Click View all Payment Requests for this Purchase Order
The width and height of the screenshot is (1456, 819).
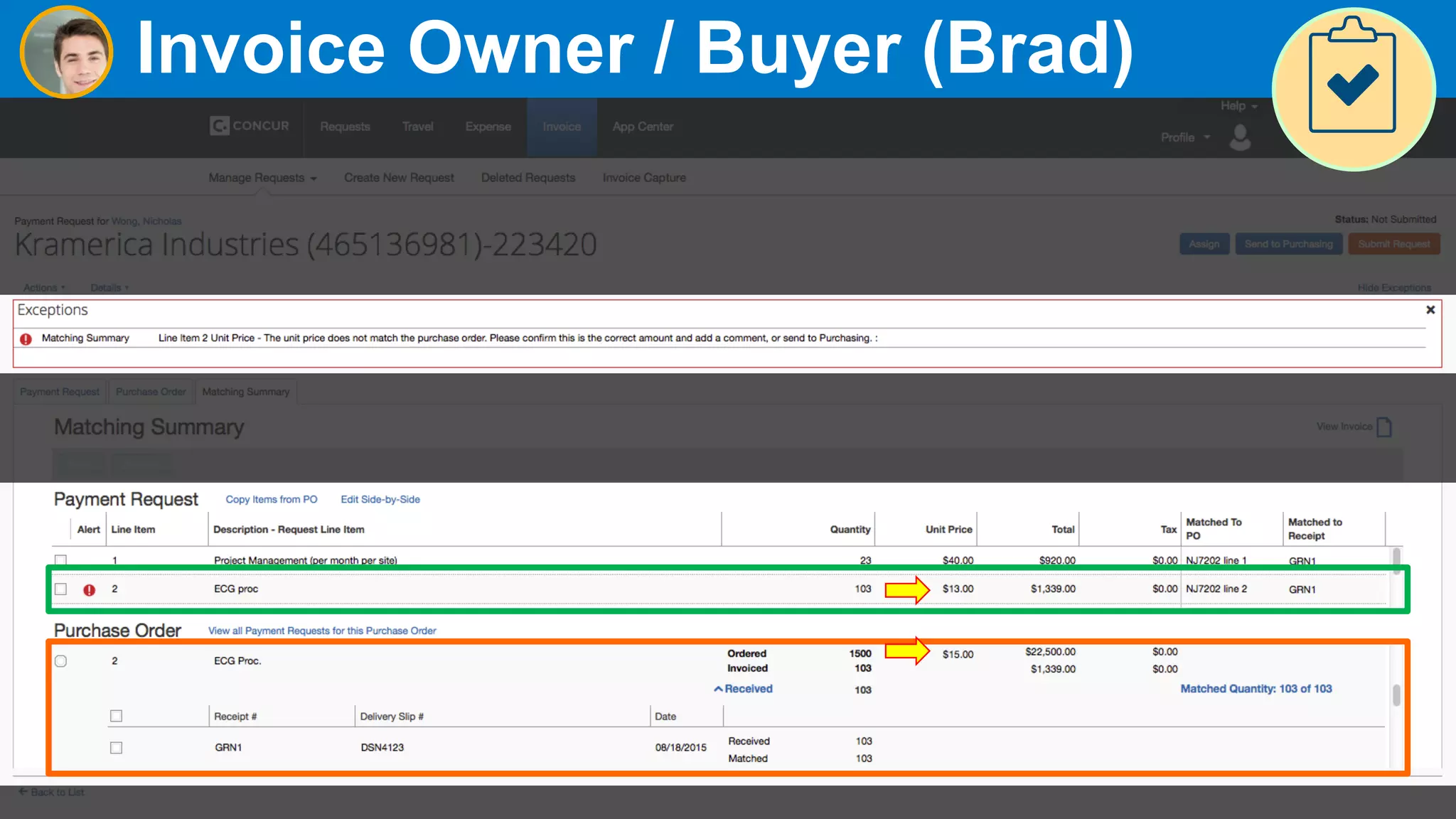click(x=322, y=631)
